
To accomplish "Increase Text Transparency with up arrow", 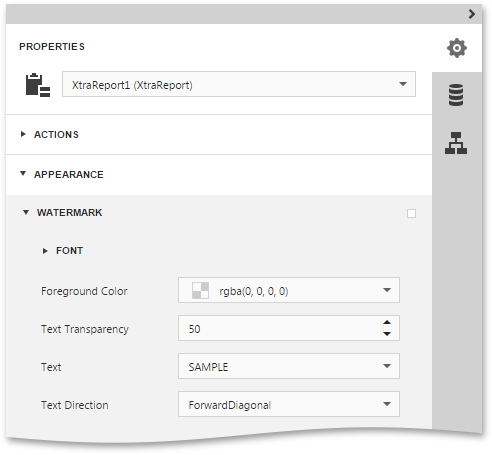I will coord(387,322).
